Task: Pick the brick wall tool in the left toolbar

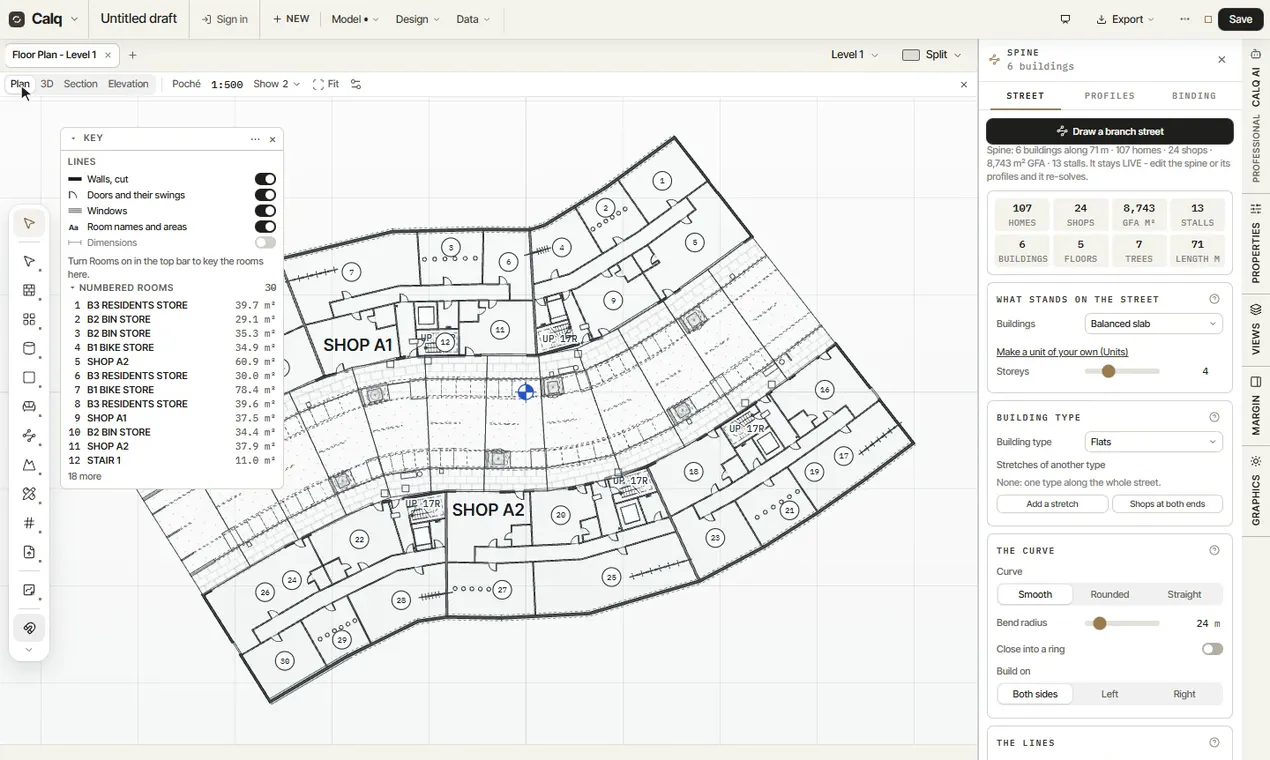Action: 29,291
